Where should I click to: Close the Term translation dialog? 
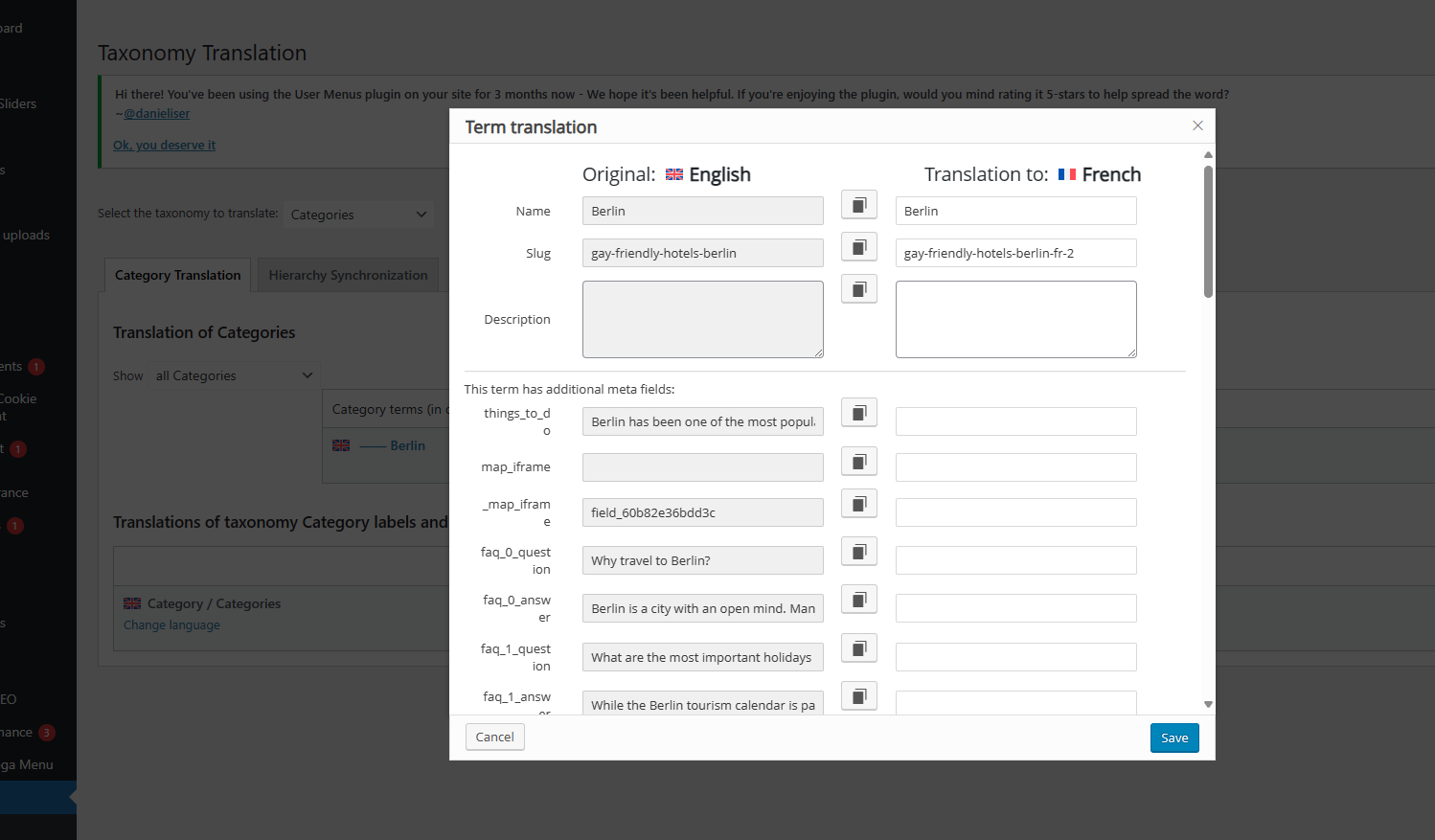[1197, 125]
